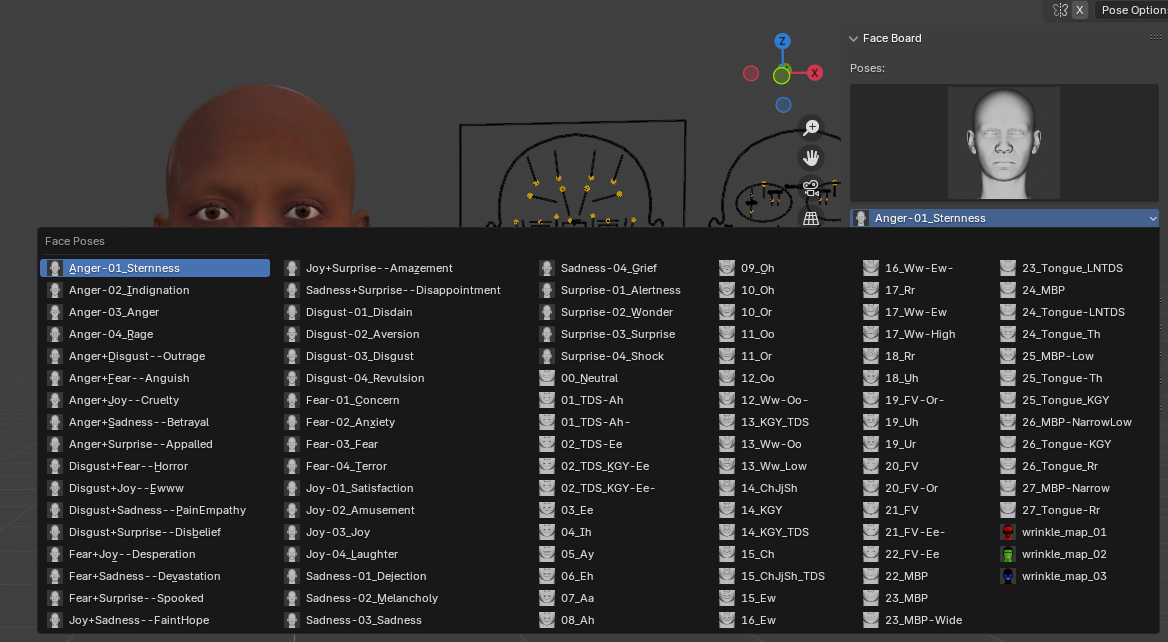
Task: Choose the 23_MBP-Wide viseme pose
Action: point(922,620)
